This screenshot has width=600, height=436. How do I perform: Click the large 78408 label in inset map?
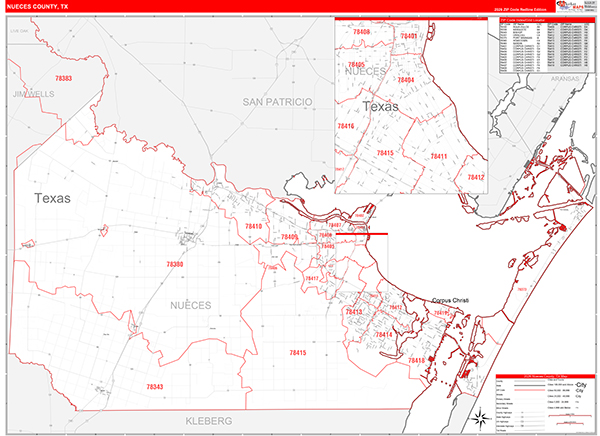click(x=361, y=32)
